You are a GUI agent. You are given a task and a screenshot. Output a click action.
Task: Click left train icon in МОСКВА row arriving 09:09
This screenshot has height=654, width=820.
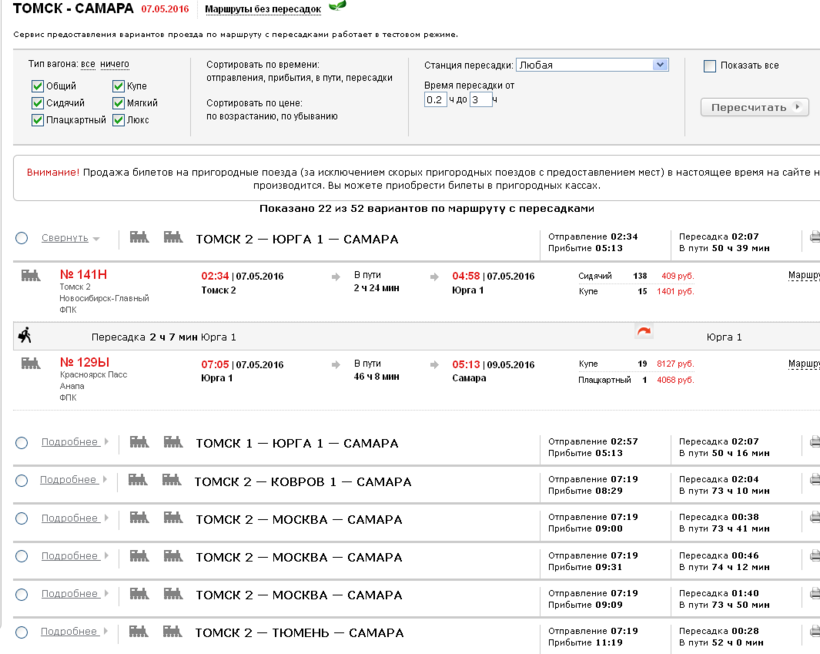click(x=139, y=593)
